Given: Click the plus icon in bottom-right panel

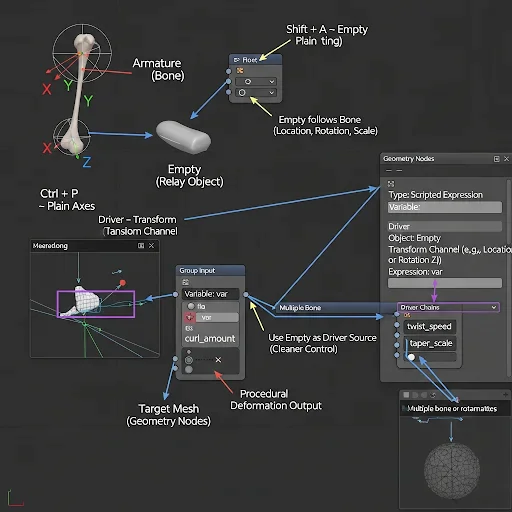Looking at the screenshot, I should pyautogui.click(x=505, y=395).
